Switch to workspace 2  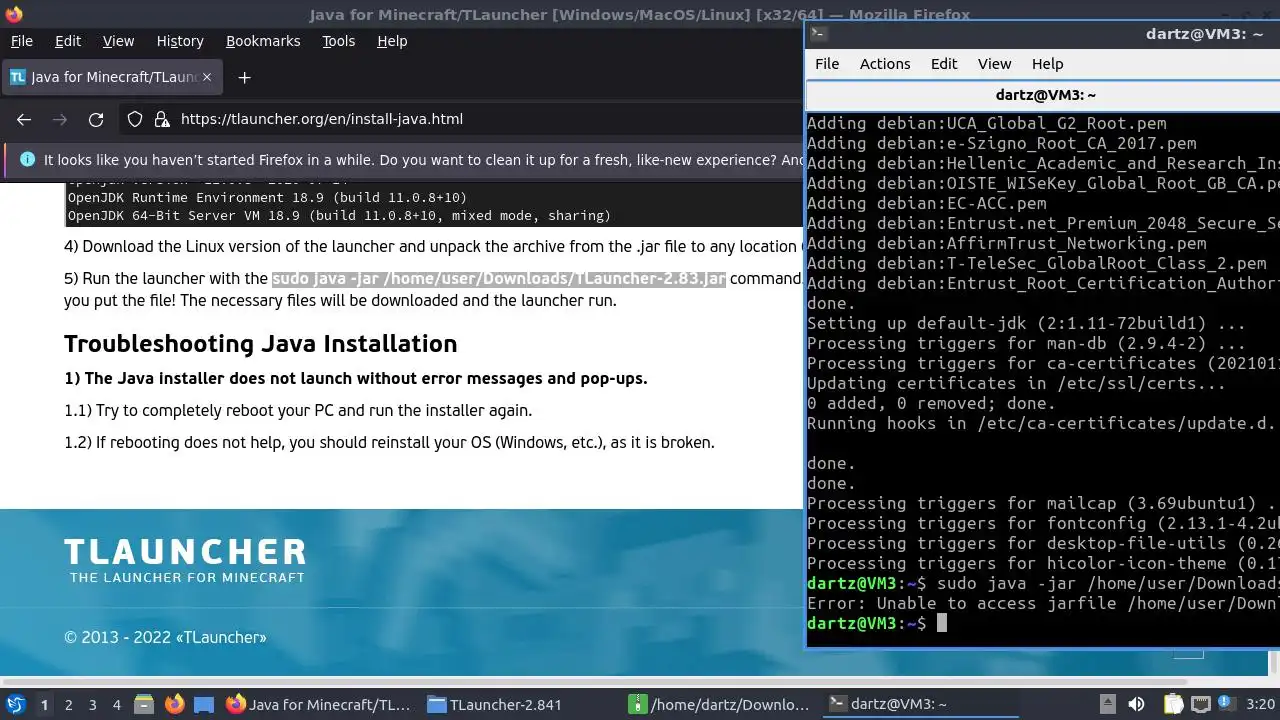pos(68,705)
